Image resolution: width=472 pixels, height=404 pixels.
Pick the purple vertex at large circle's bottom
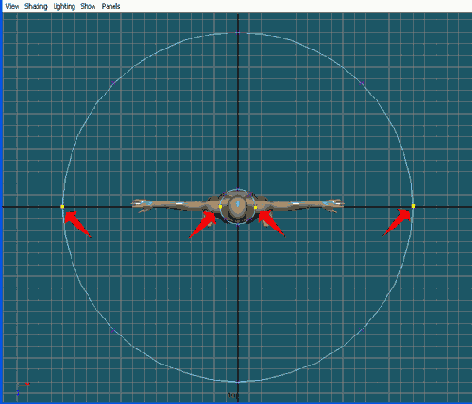(238, 382)
